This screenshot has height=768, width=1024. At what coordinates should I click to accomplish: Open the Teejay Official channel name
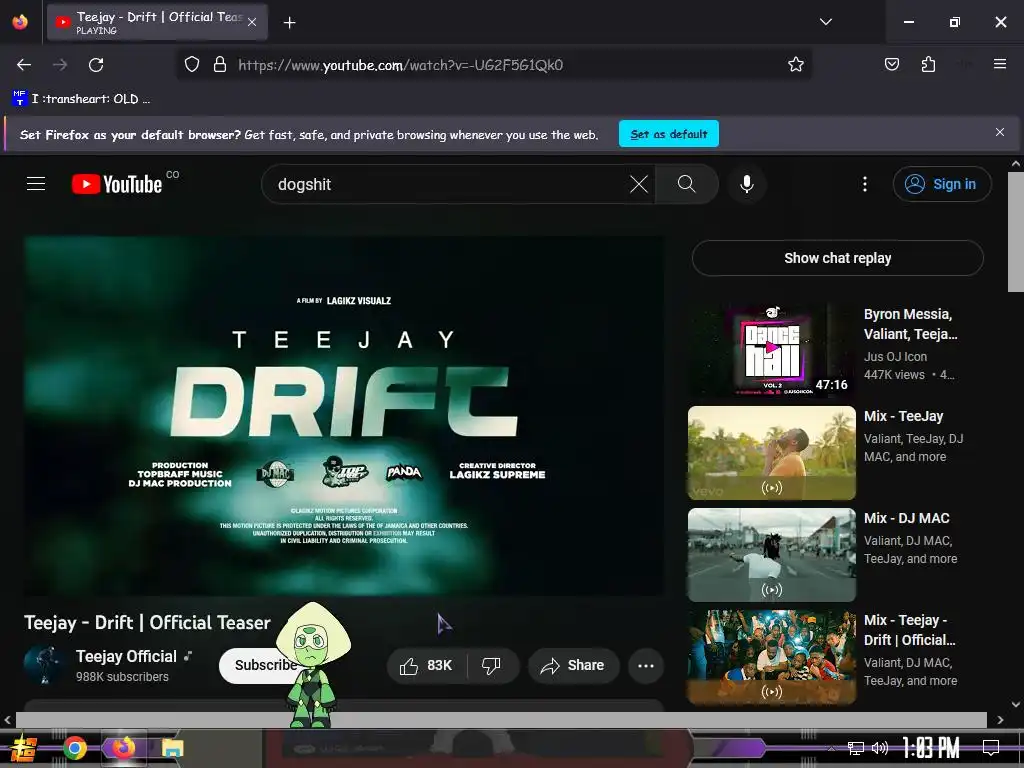[x=126, y=656]
